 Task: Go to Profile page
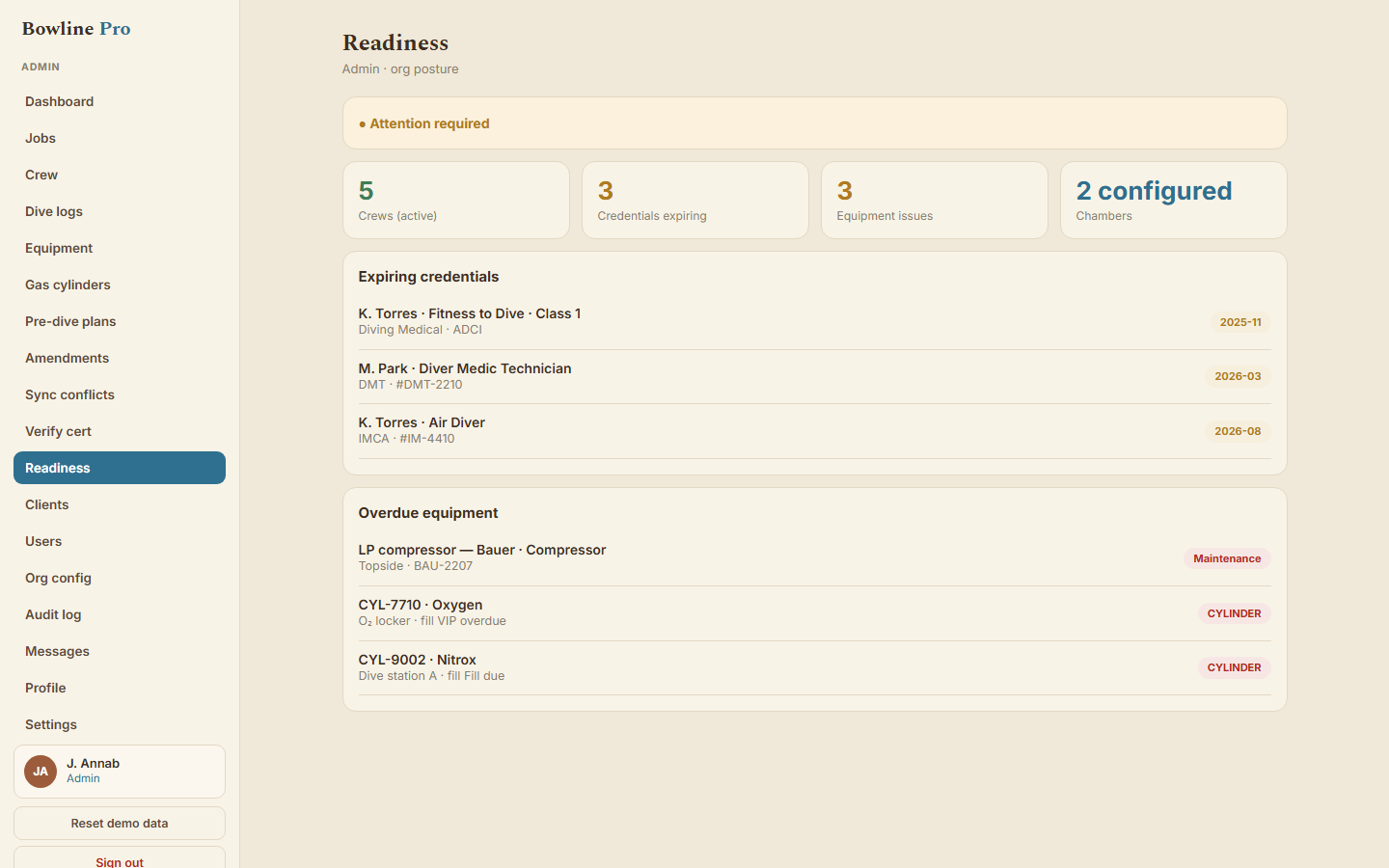point(120,688)
